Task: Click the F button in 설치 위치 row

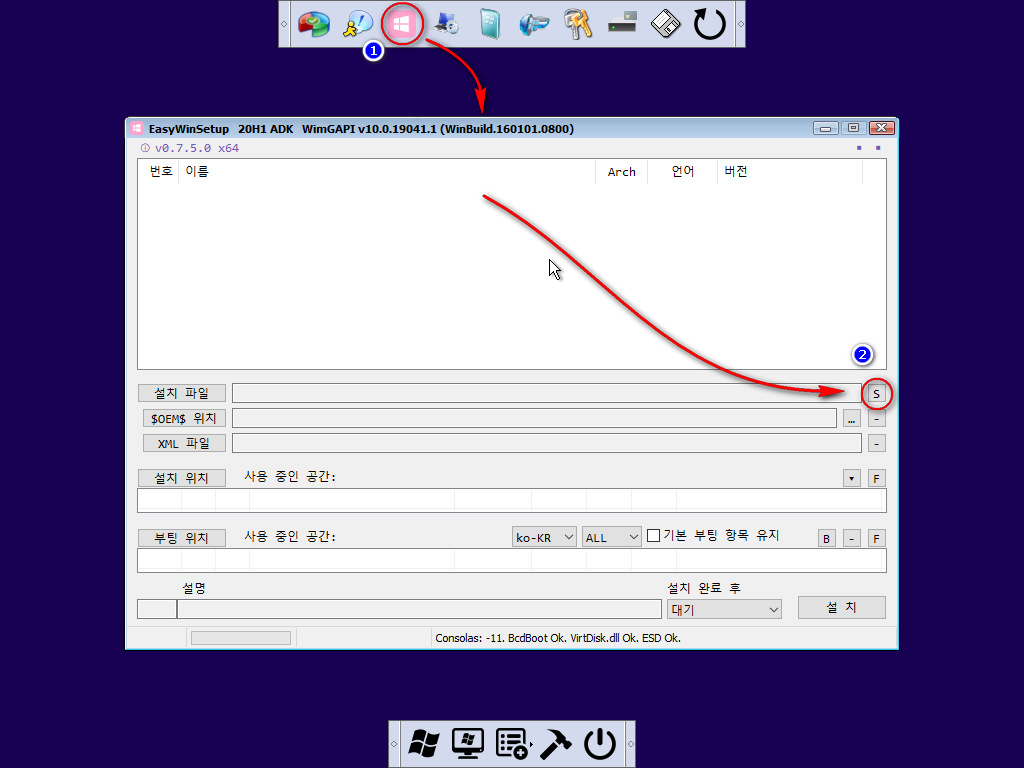Action: tap(876, 478)
